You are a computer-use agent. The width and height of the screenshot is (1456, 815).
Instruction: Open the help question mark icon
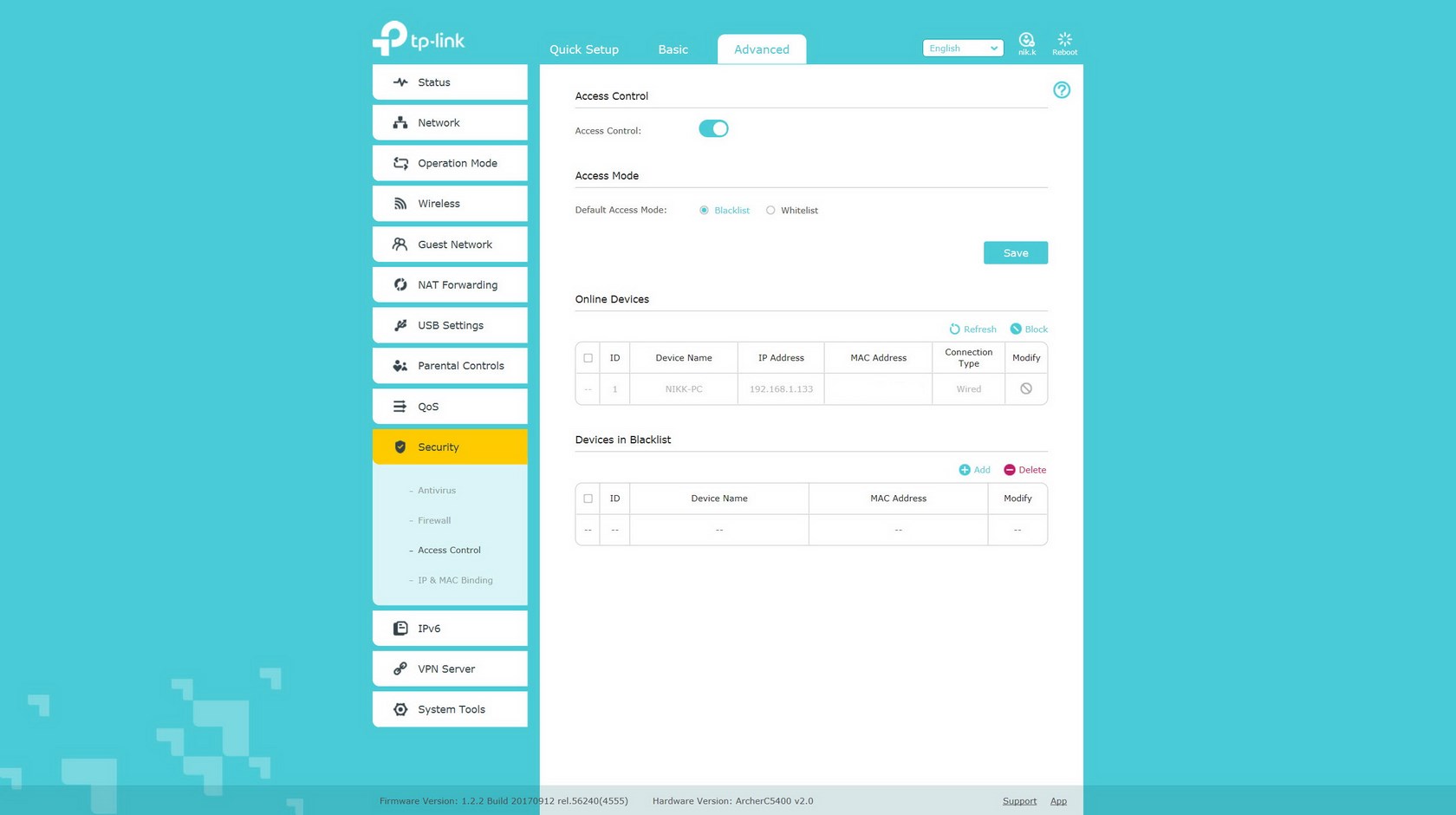[x=1062, y=90]
